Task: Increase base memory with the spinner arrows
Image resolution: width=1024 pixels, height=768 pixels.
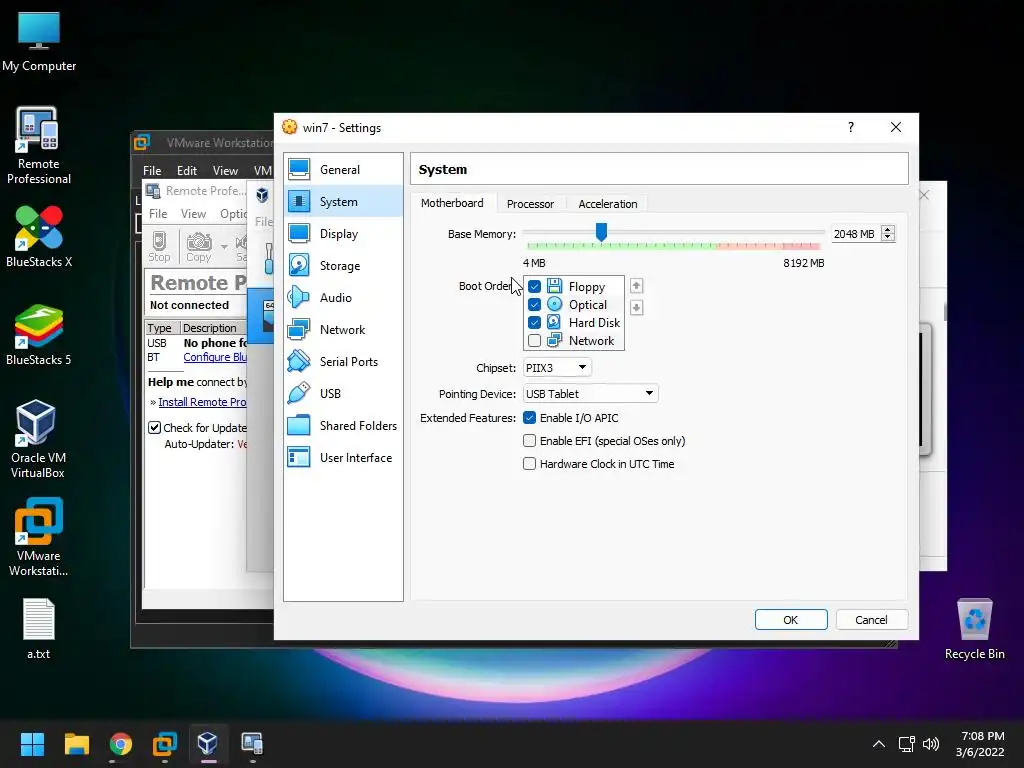Action: coord(888,230)
